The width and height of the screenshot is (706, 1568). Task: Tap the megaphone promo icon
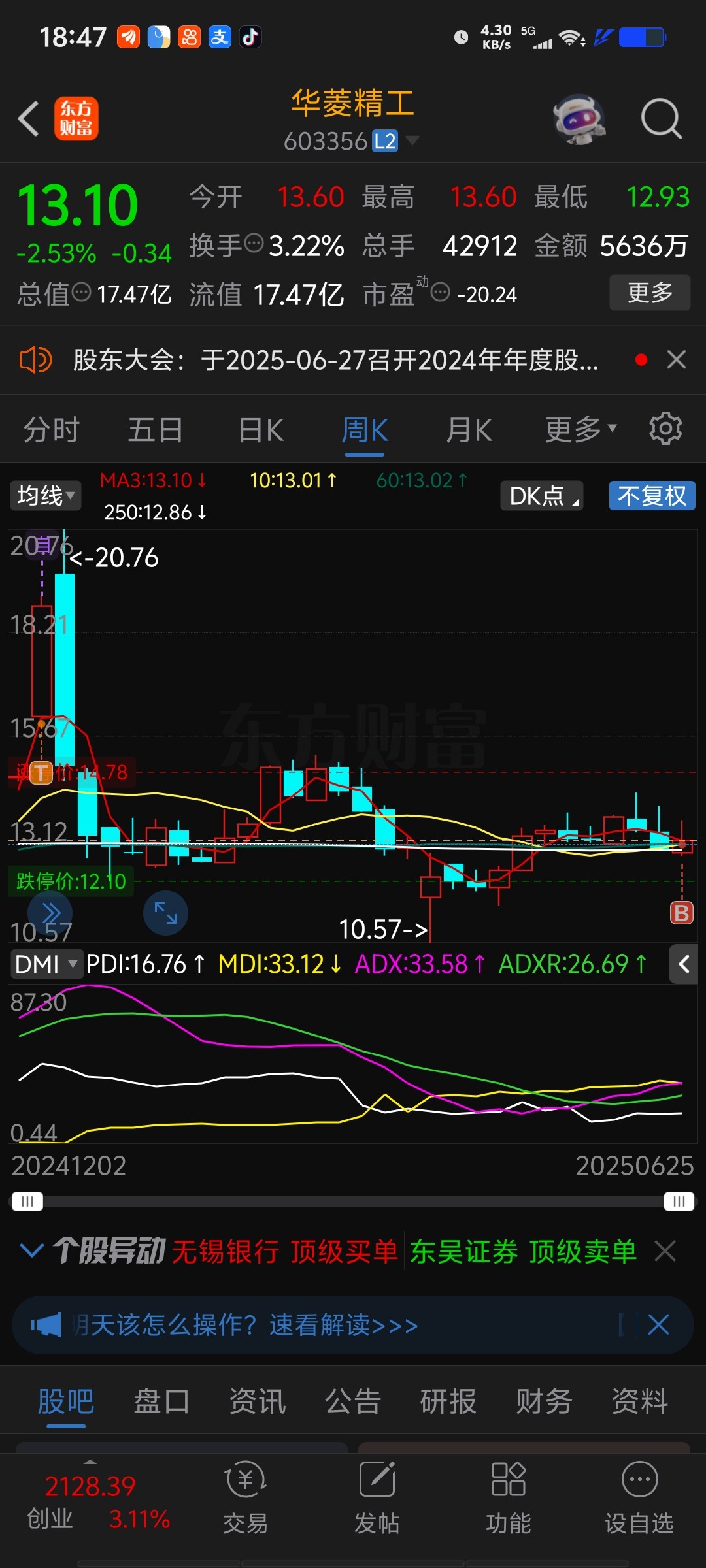click(x=46, y=1325)
